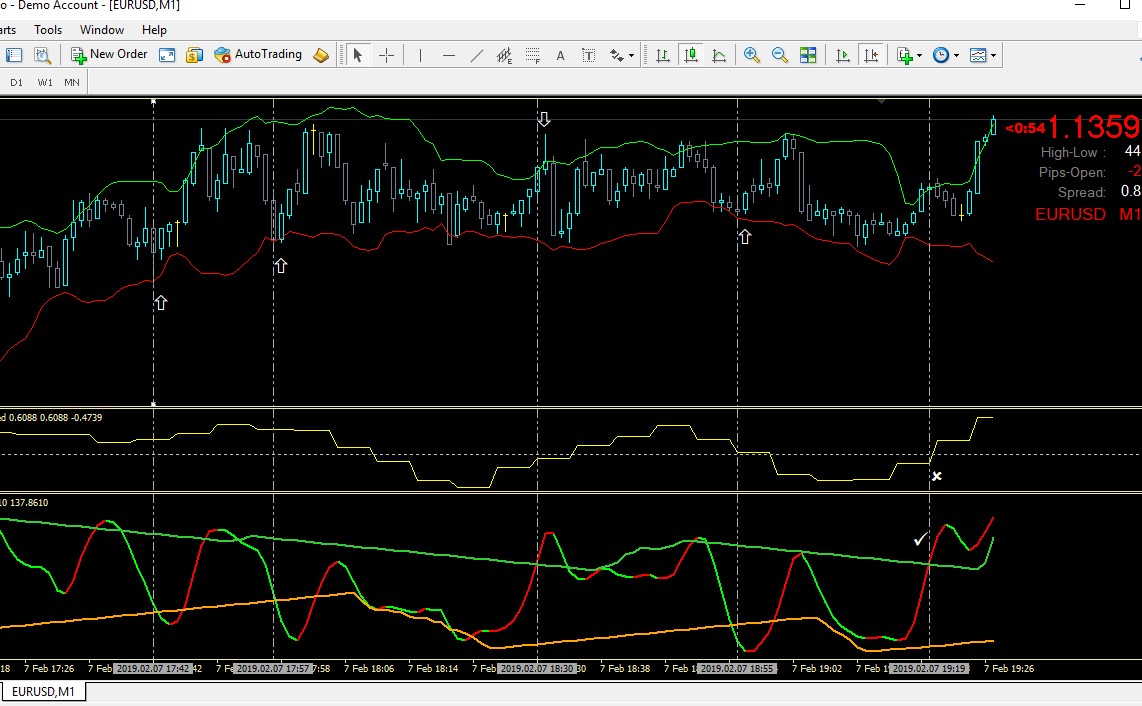Zoom in on the chart
1142x706 pixels.
pyautogui.click(x=752, y=55)
